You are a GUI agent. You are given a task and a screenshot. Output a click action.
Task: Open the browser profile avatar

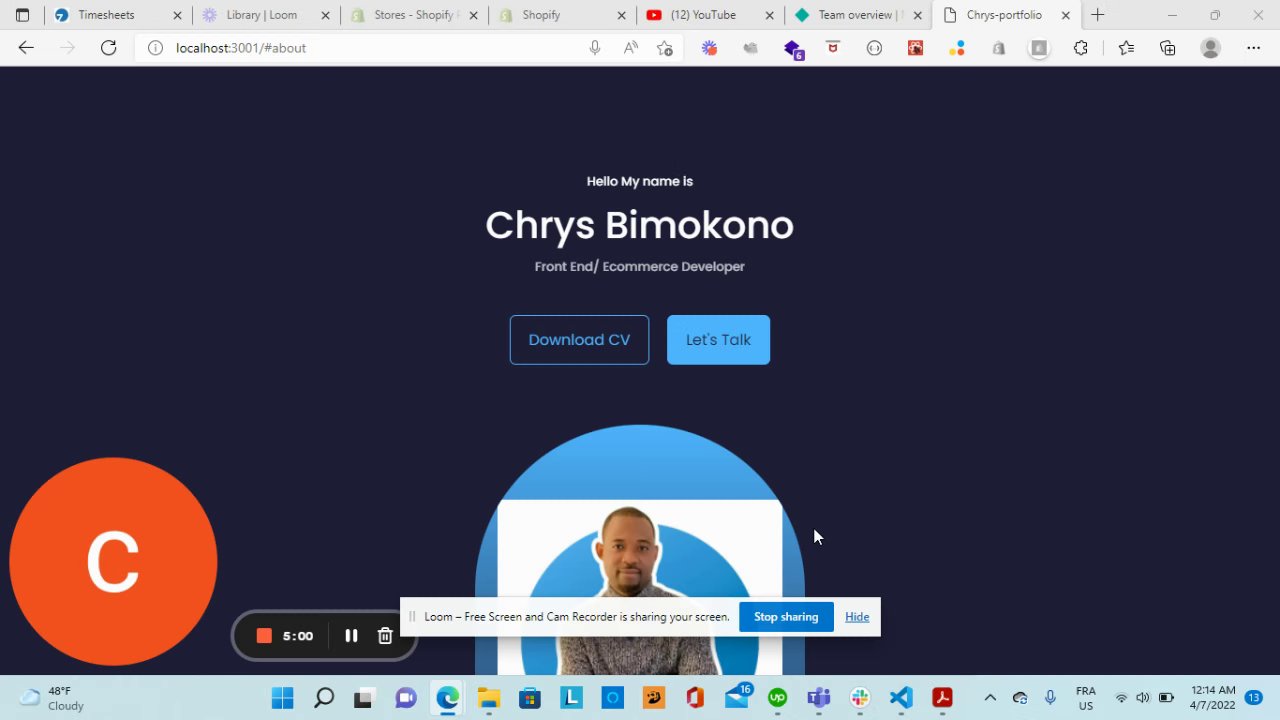[x=1211, y=48]
